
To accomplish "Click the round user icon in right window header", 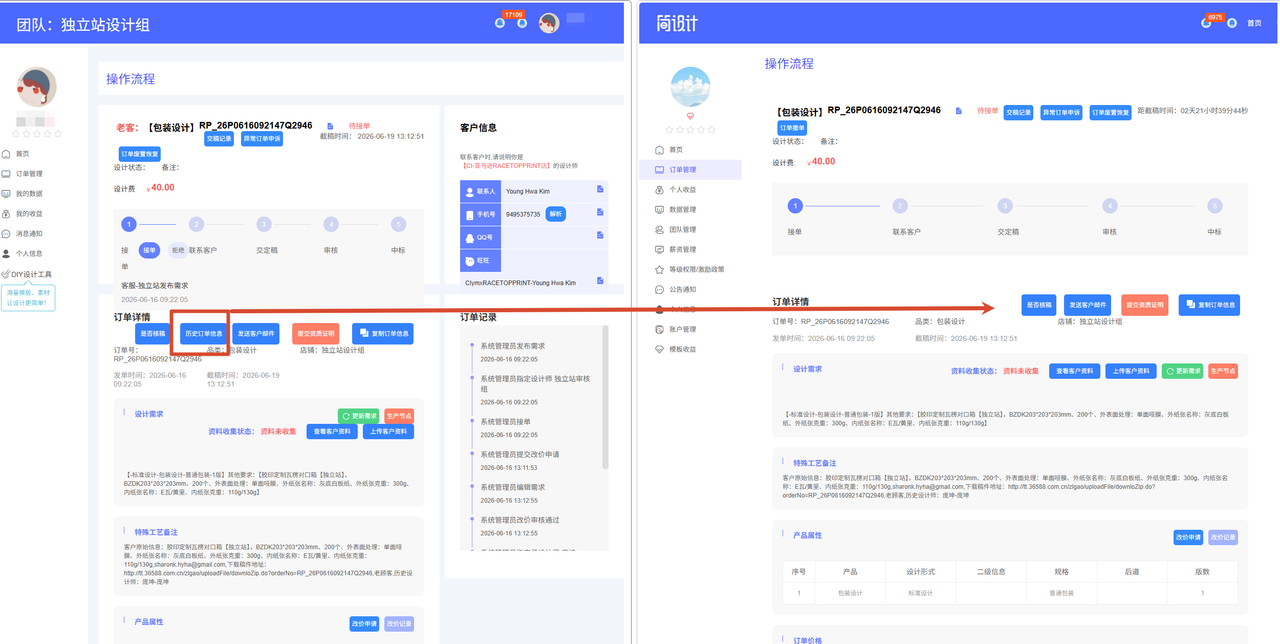I will click(x=1232, y=23).
